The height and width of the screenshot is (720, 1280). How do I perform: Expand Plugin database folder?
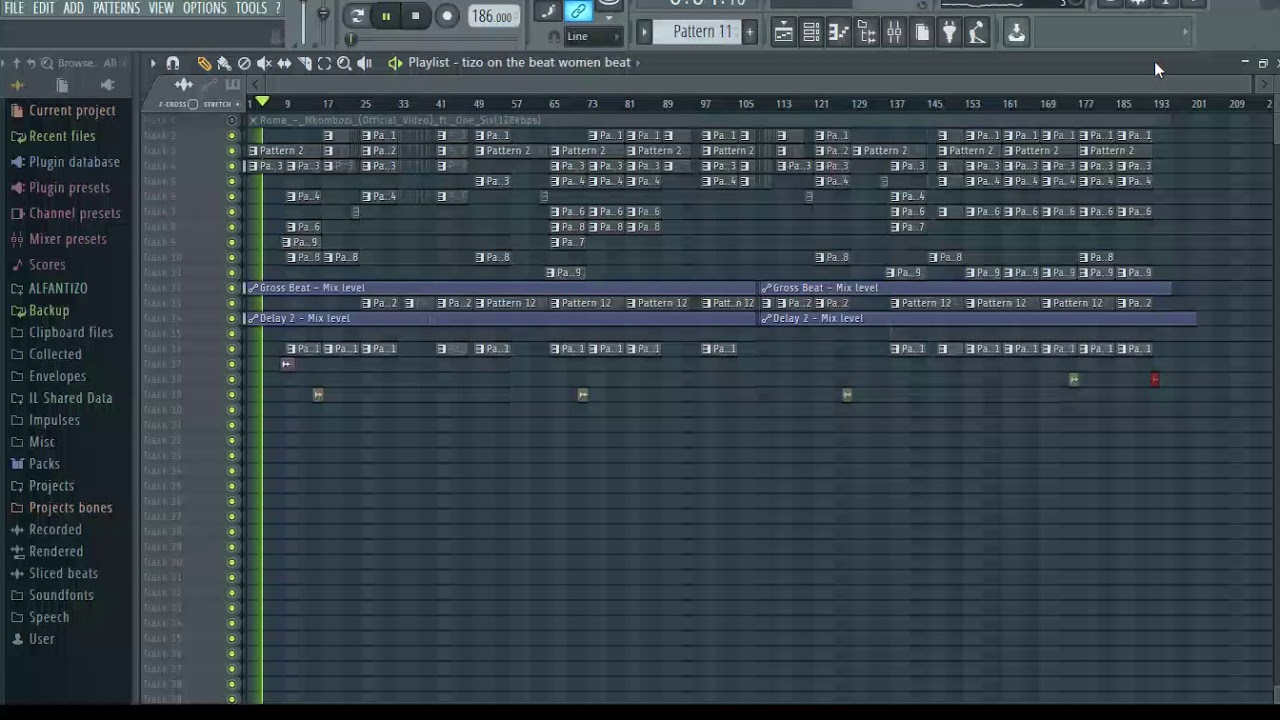coord(66,162)
